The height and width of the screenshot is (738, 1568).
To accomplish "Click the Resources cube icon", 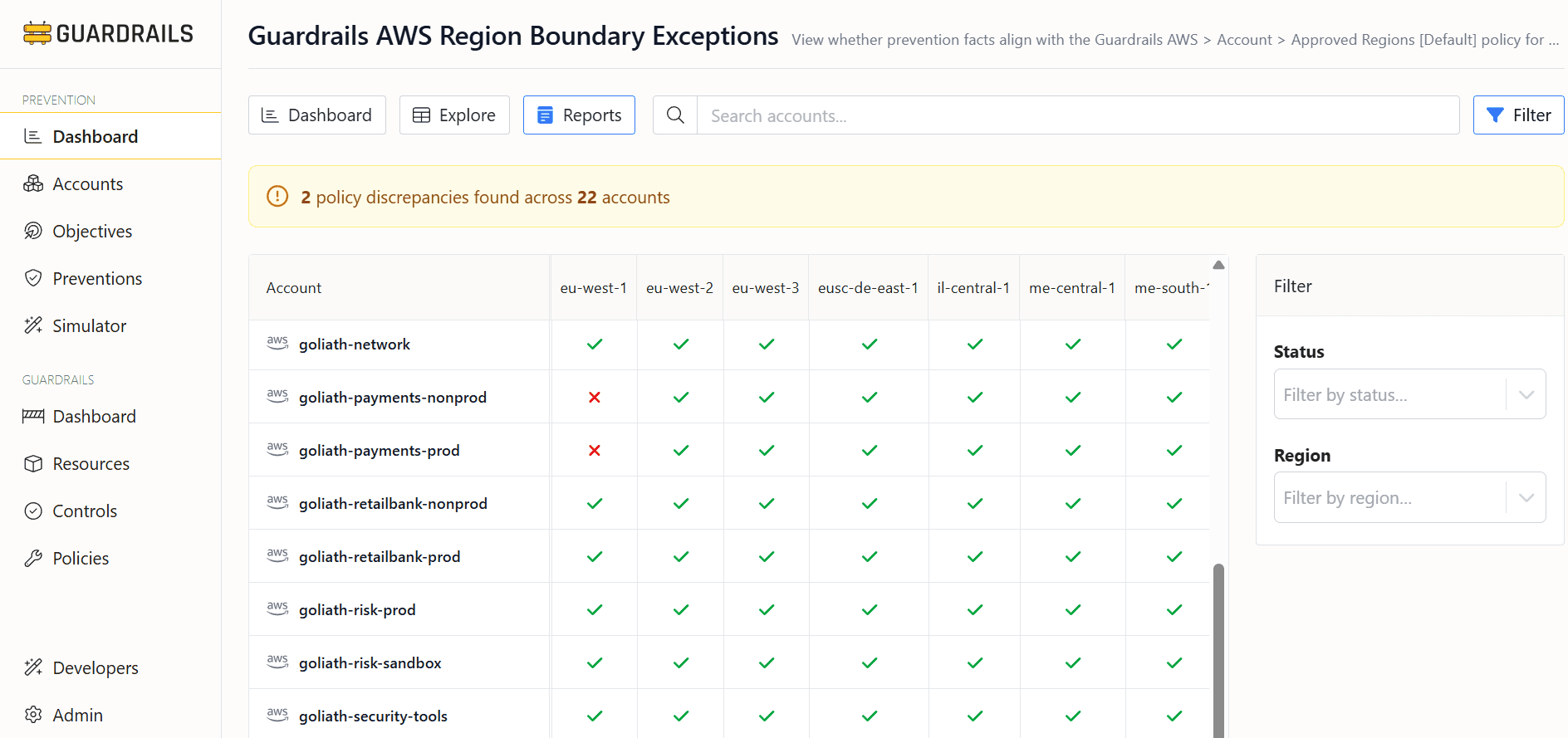I will click(33, 463).
